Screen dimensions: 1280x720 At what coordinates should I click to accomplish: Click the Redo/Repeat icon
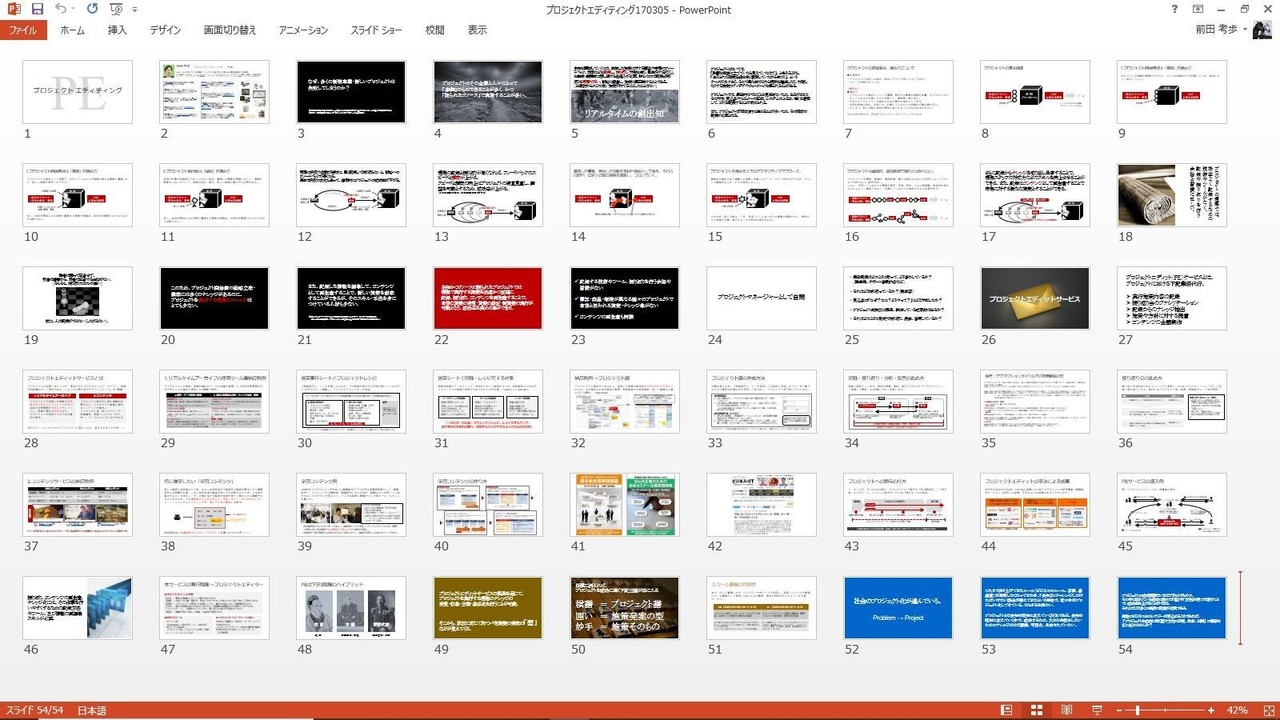92,9
